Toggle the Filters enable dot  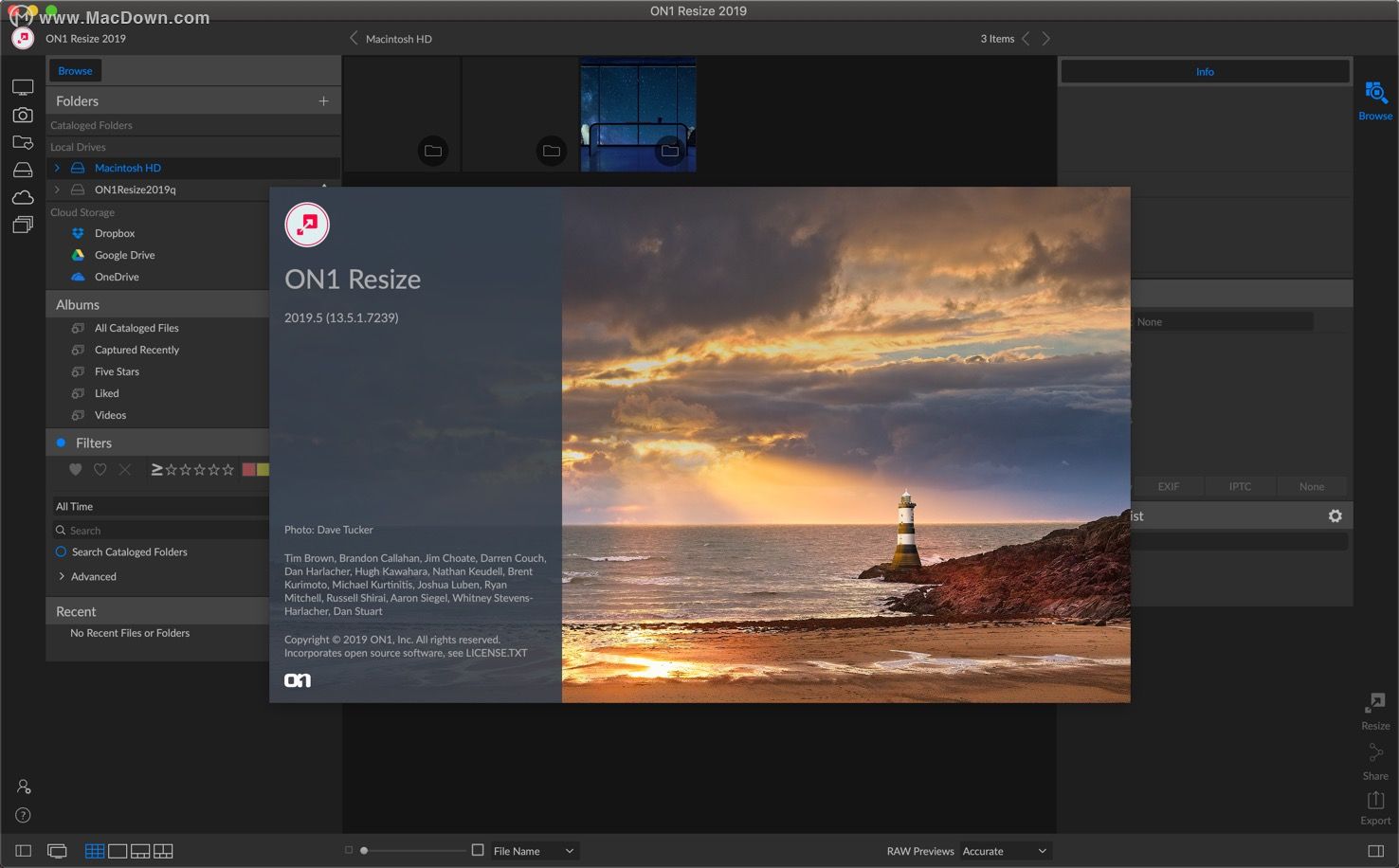point(61,443)
